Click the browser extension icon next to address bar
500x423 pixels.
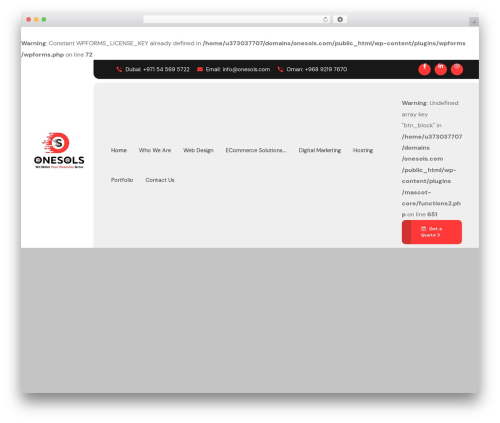[x=340, y=19]
